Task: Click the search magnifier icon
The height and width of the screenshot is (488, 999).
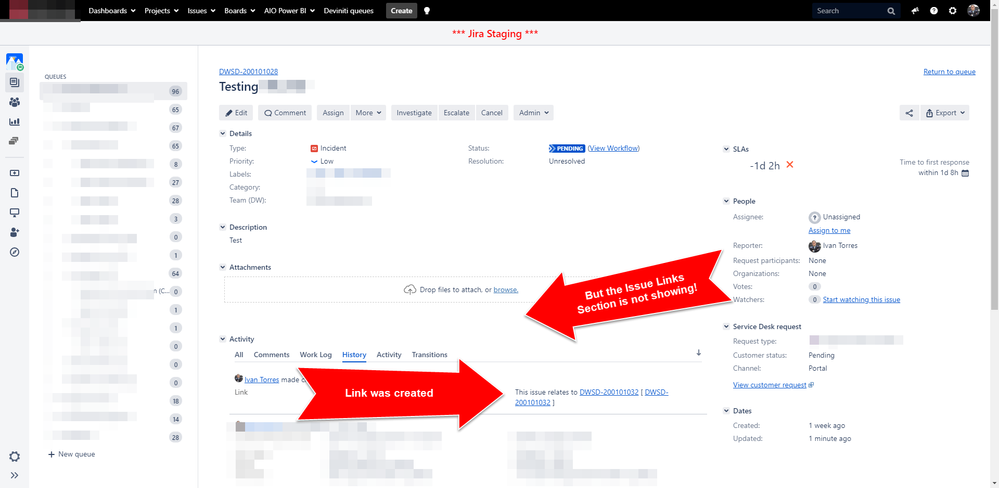Action: point(891,11)
